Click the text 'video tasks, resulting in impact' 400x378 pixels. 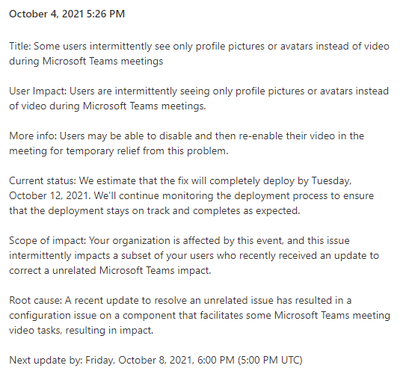tap(81, 330)
